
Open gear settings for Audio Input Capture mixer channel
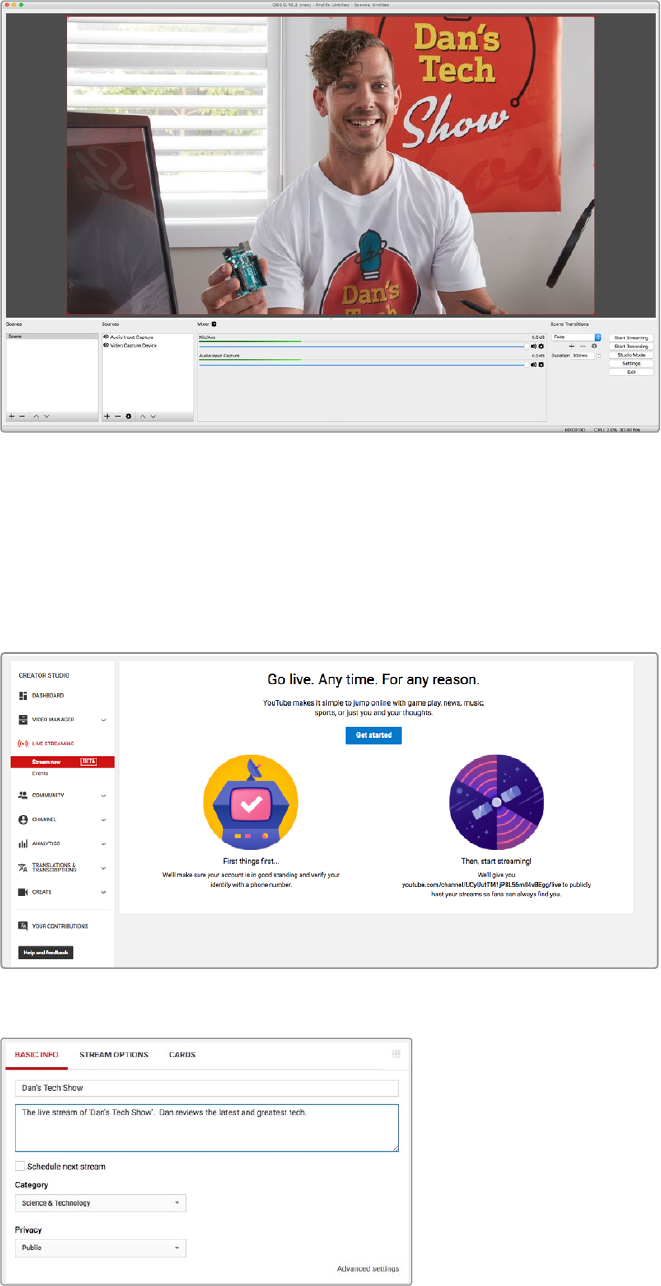tap(541, 364)
